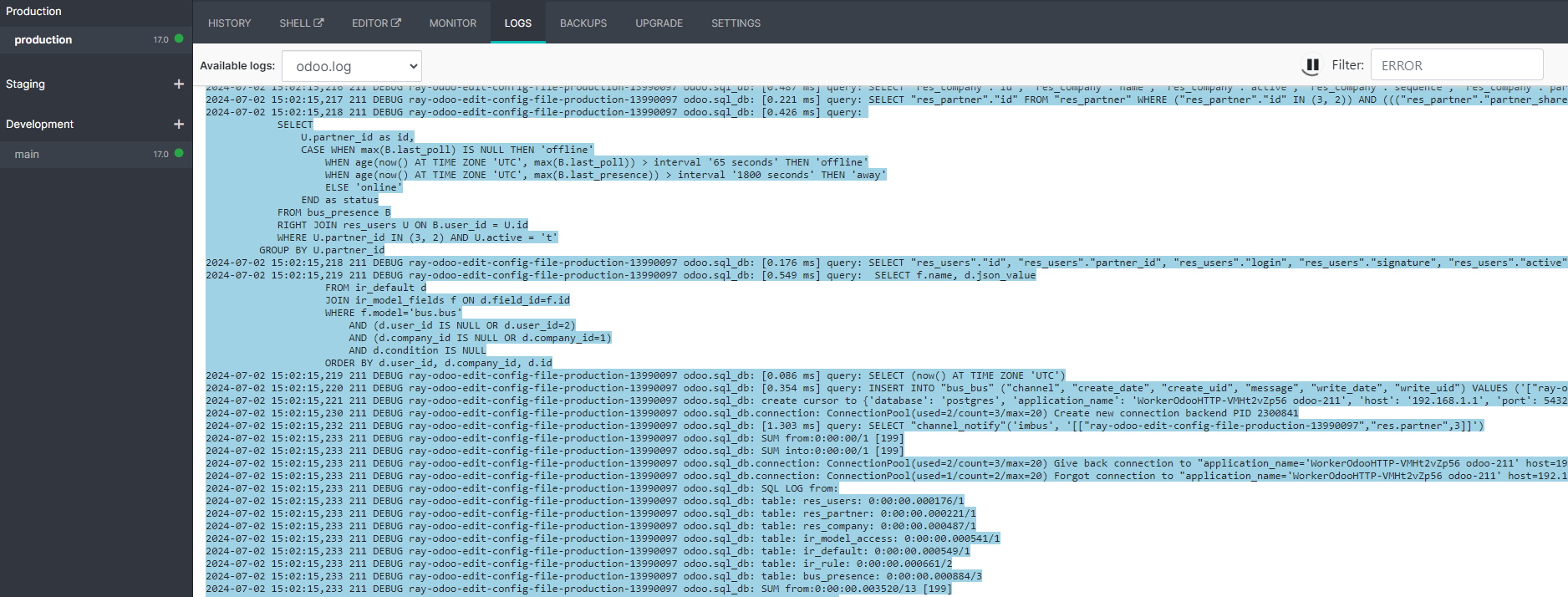Select the production branch in sidebar

click(96, 39)
